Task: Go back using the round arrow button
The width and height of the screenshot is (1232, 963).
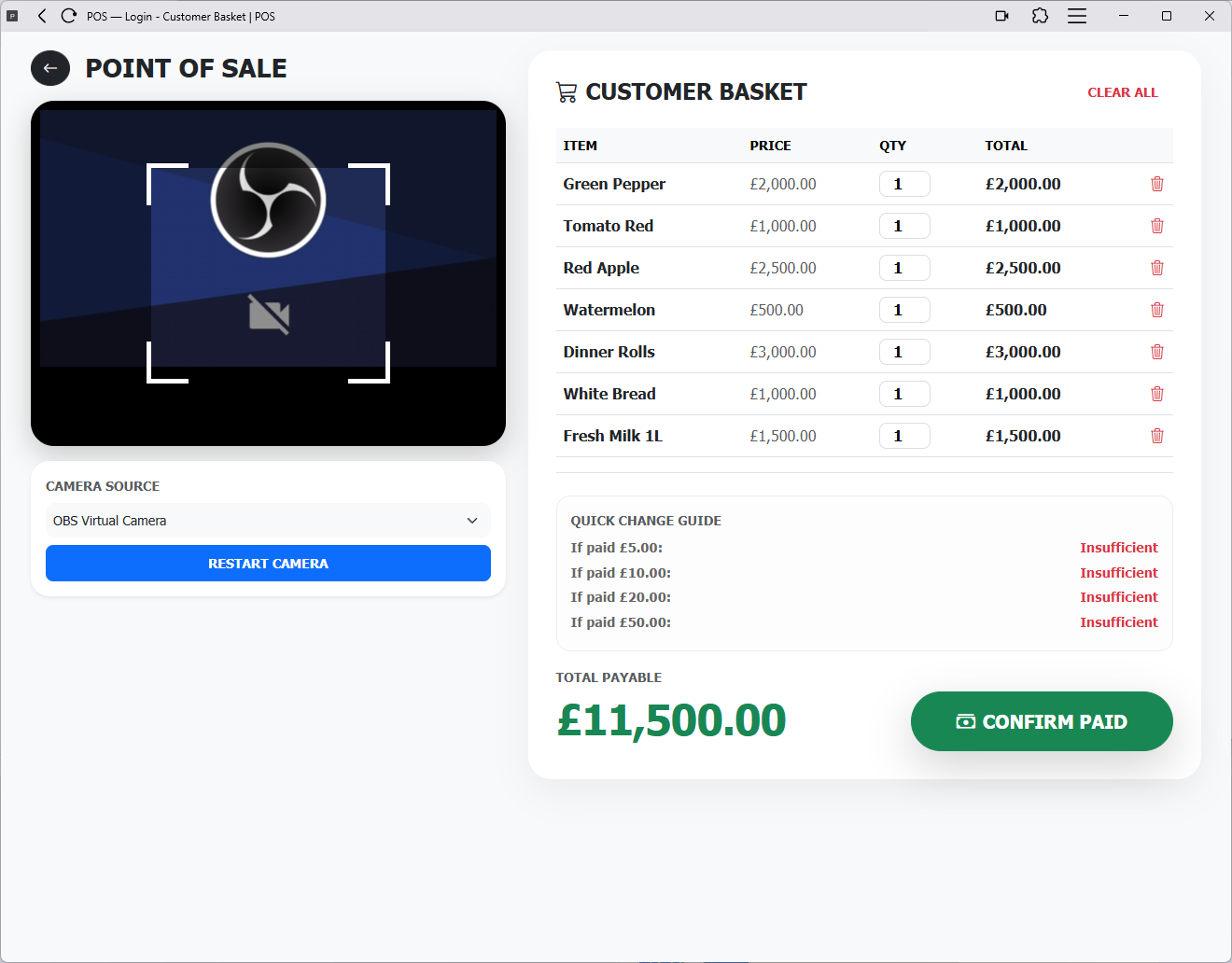Action: [50, 68]
